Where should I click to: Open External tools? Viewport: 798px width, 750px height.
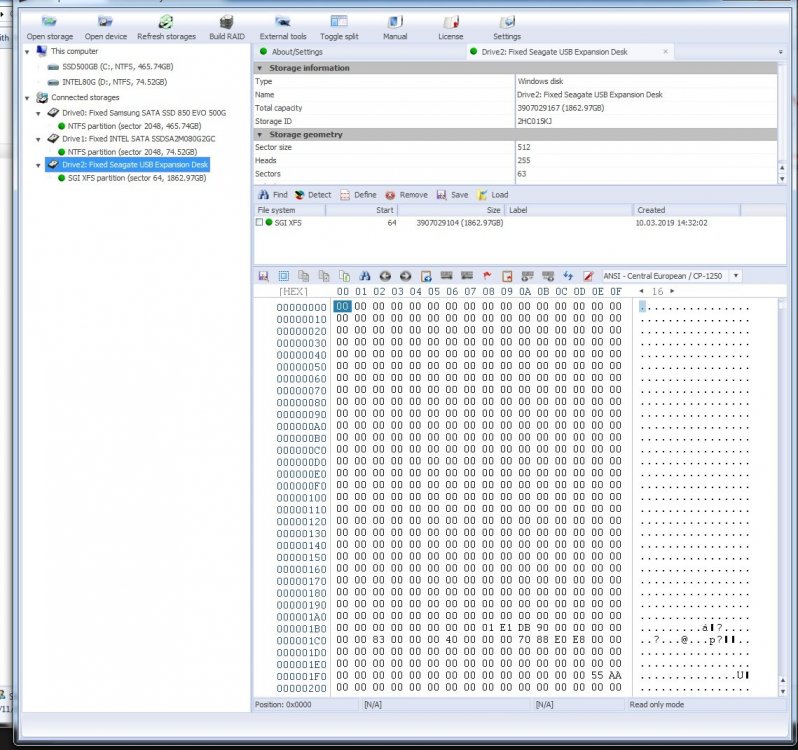tap(282, 28)
